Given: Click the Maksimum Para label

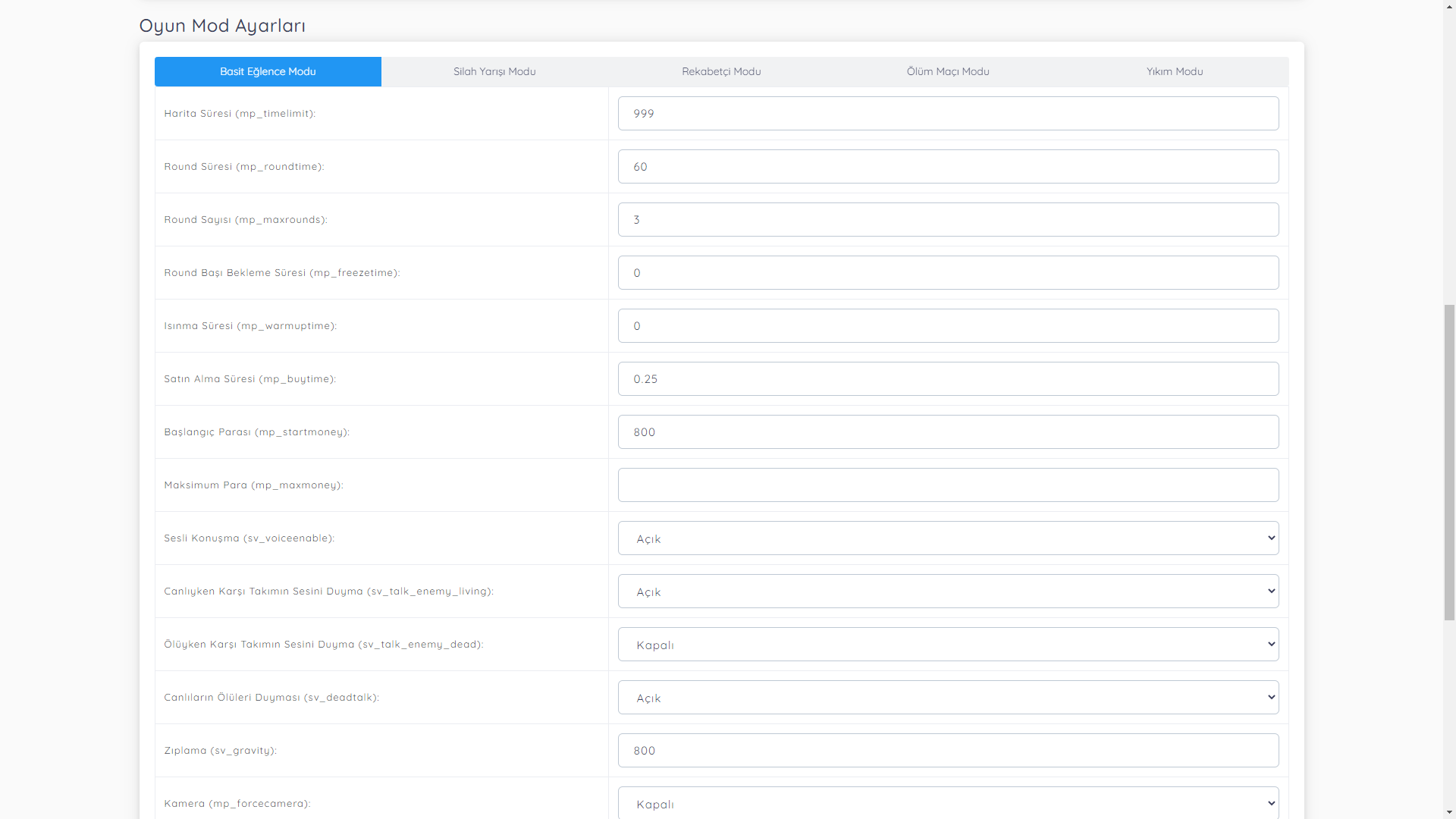Looking at the screenshot, I should pyautogui.click(x=253, y=485).
